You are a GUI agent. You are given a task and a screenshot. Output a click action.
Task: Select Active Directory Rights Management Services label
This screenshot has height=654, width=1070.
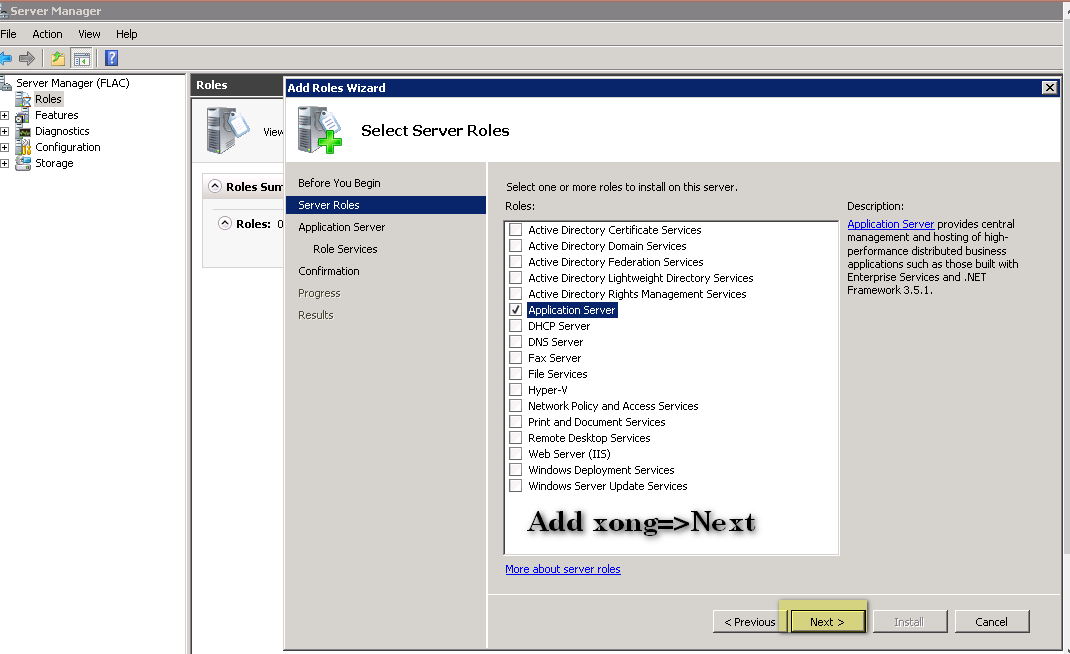[x=637, y=294]
